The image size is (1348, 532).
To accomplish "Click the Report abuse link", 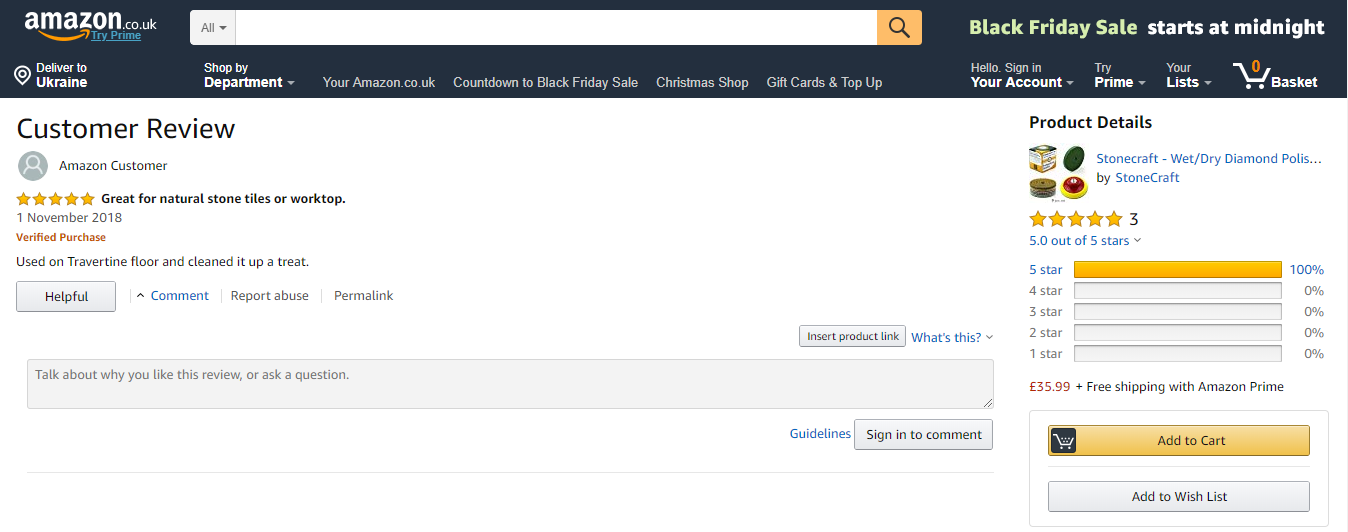I will coord(269,296).
